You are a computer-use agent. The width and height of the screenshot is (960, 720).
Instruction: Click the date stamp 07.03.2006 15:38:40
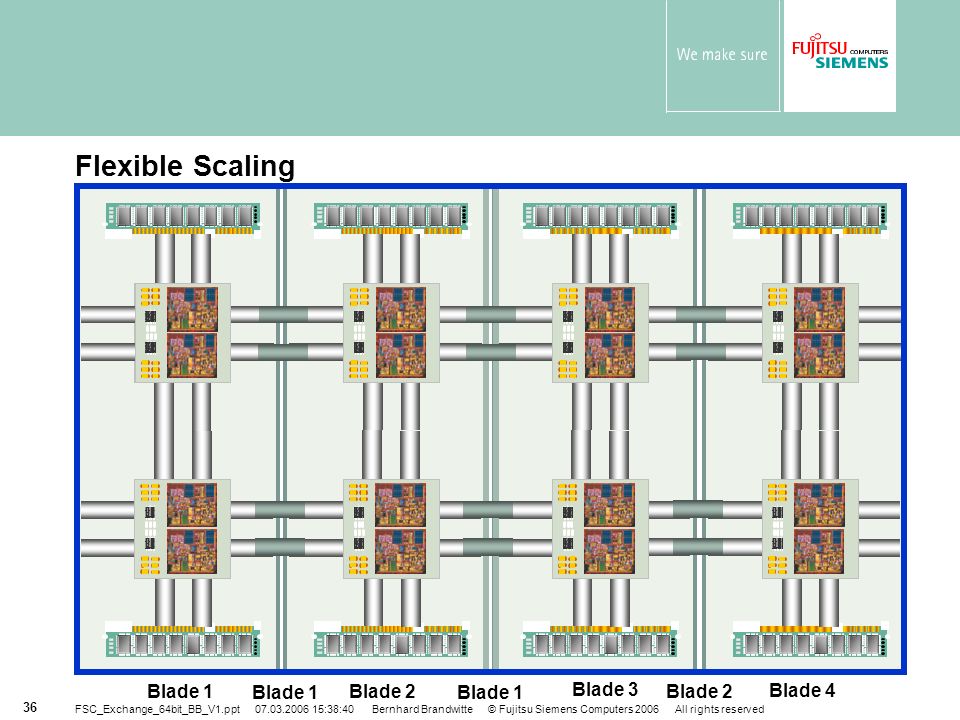pyautogui.click(x=304, y=709)
